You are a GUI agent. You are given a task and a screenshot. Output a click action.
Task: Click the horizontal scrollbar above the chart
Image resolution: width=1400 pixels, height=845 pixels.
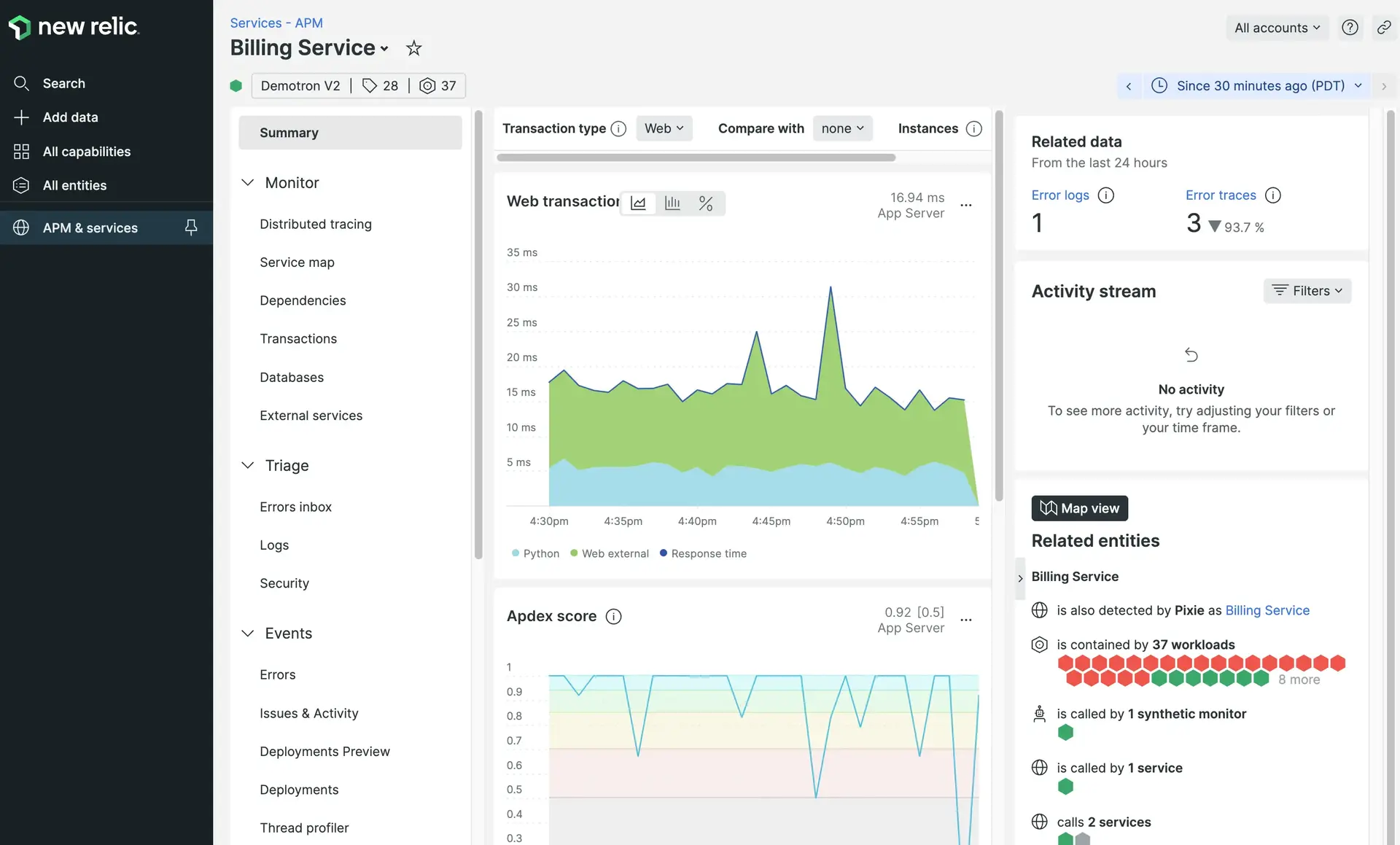coord(696,157)
